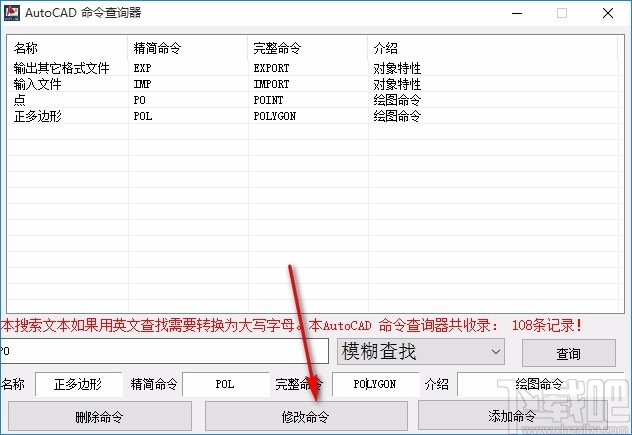Click the IMPORT full command cell
This screenshot has width=632, height=435.
271,84
